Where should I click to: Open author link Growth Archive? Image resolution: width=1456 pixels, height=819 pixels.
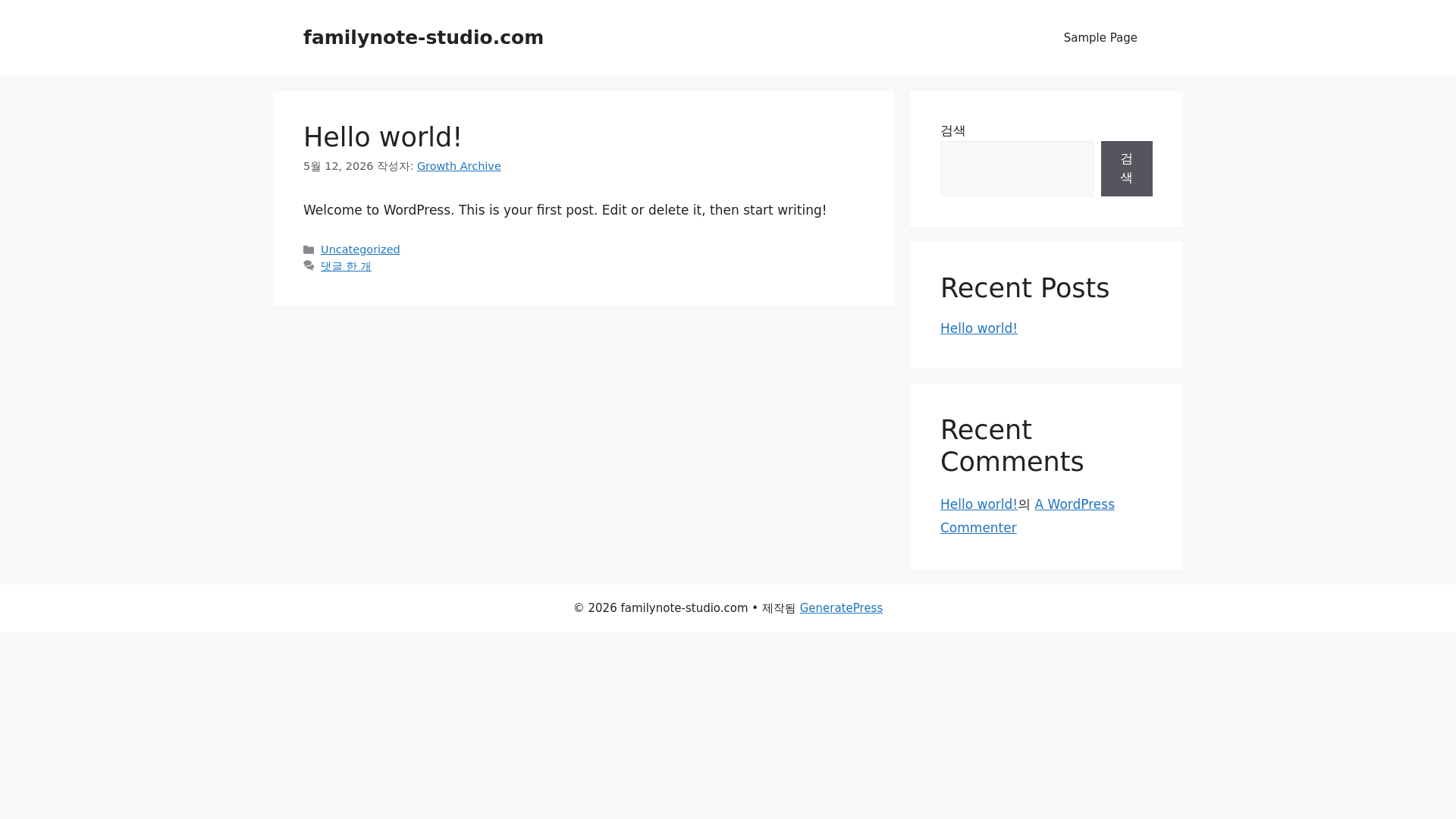pyautogui.click(x=459, y=166)
